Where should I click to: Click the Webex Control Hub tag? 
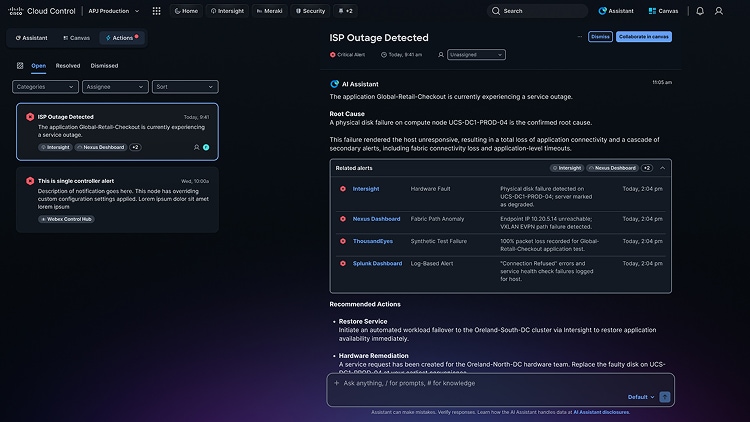coord(66,219)
